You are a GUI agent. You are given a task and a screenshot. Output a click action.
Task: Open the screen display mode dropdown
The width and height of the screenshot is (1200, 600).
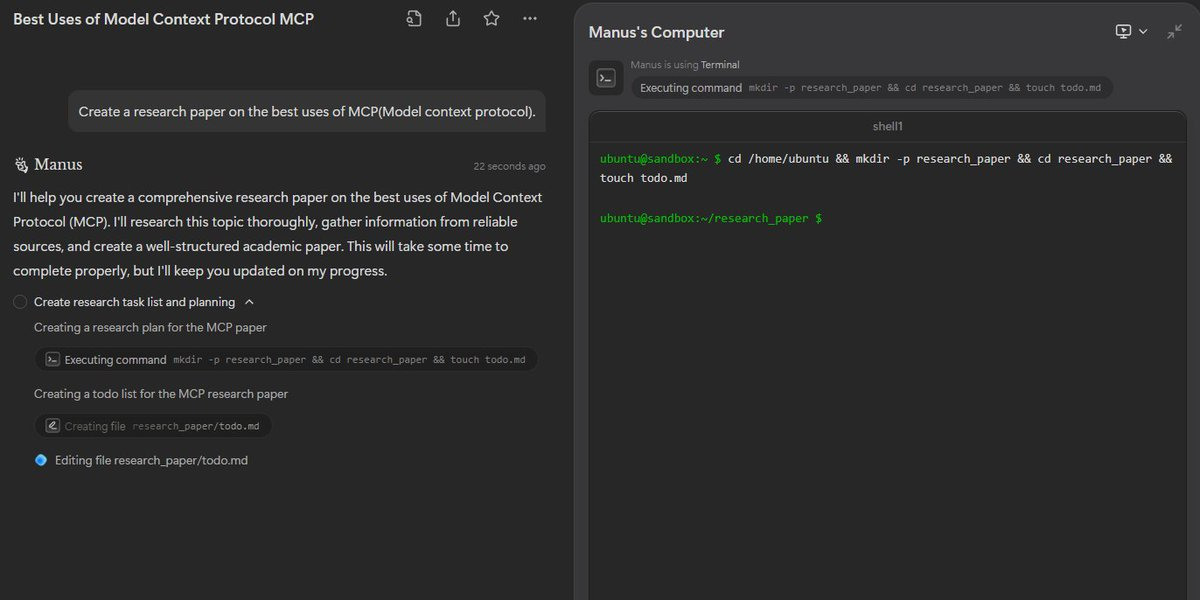pos(1132,32)
